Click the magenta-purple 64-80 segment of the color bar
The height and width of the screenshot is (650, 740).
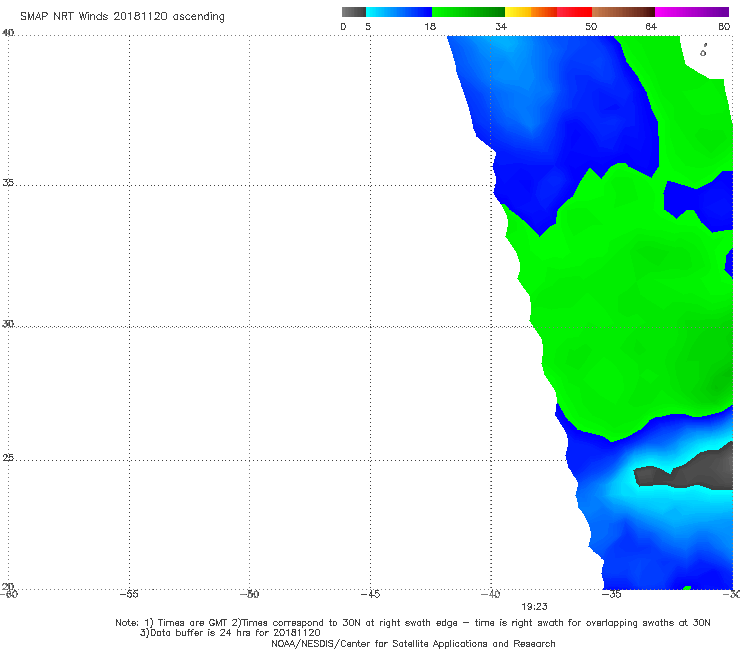tap(692, 12)
